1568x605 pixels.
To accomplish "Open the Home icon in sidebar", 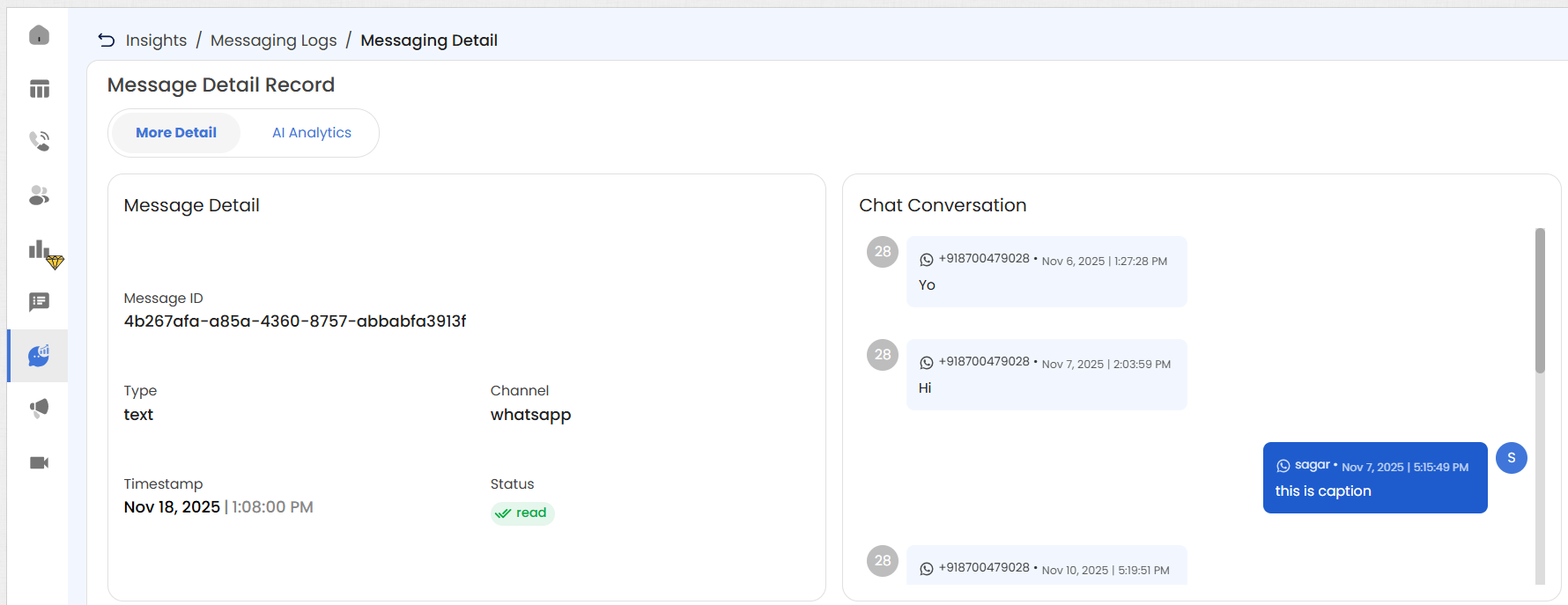I will coord(39,35).
